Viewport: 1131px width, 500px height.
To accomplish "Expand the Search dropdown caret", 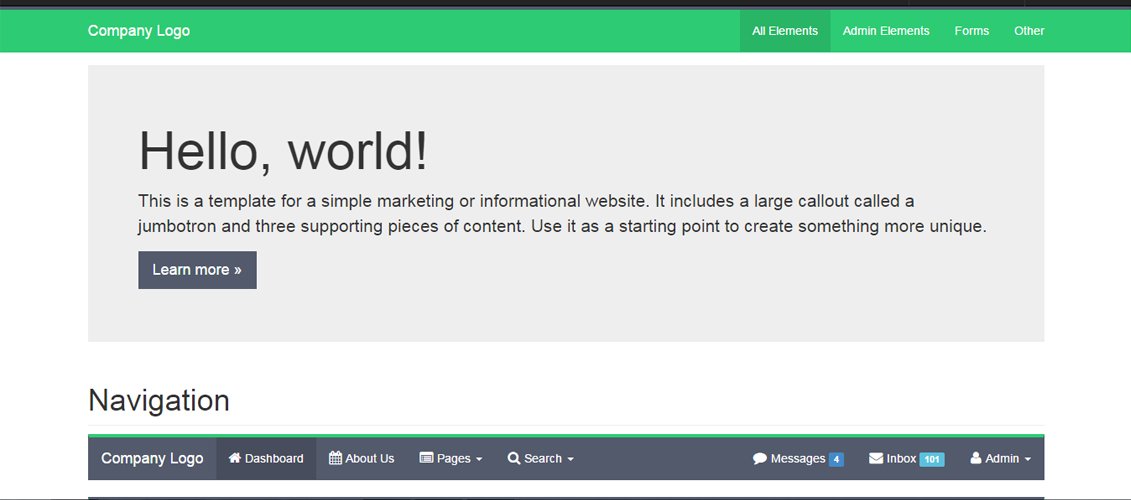I will point(570,459).
